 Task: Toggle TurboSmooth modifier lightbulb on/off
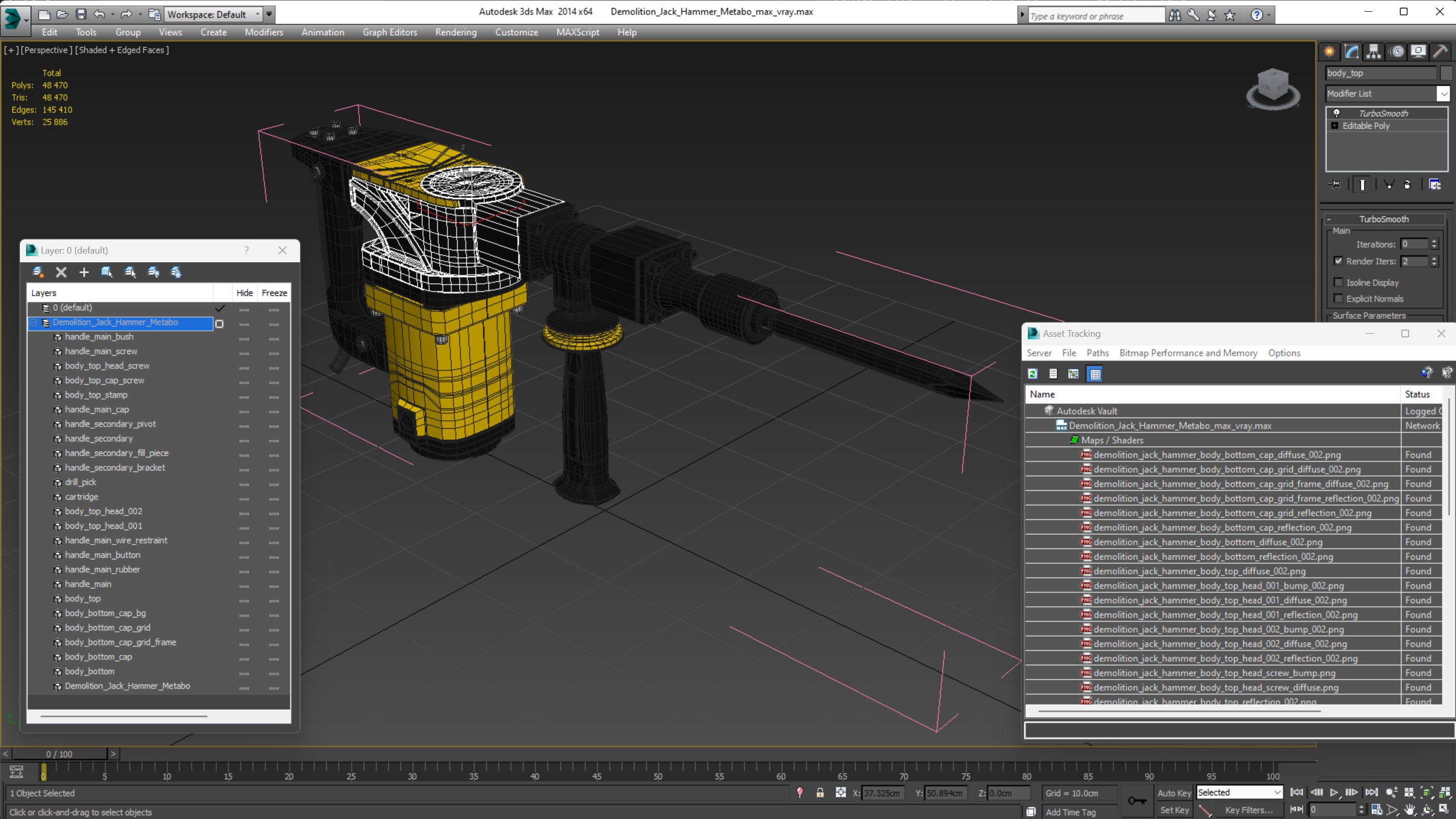click(x=1337, y=113)
